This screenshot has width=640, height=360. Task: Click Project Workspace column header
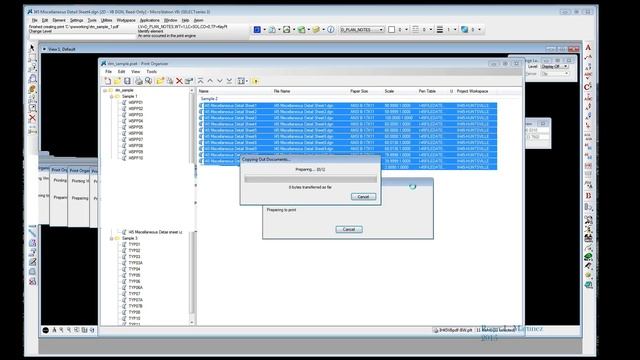pos(472,91)
